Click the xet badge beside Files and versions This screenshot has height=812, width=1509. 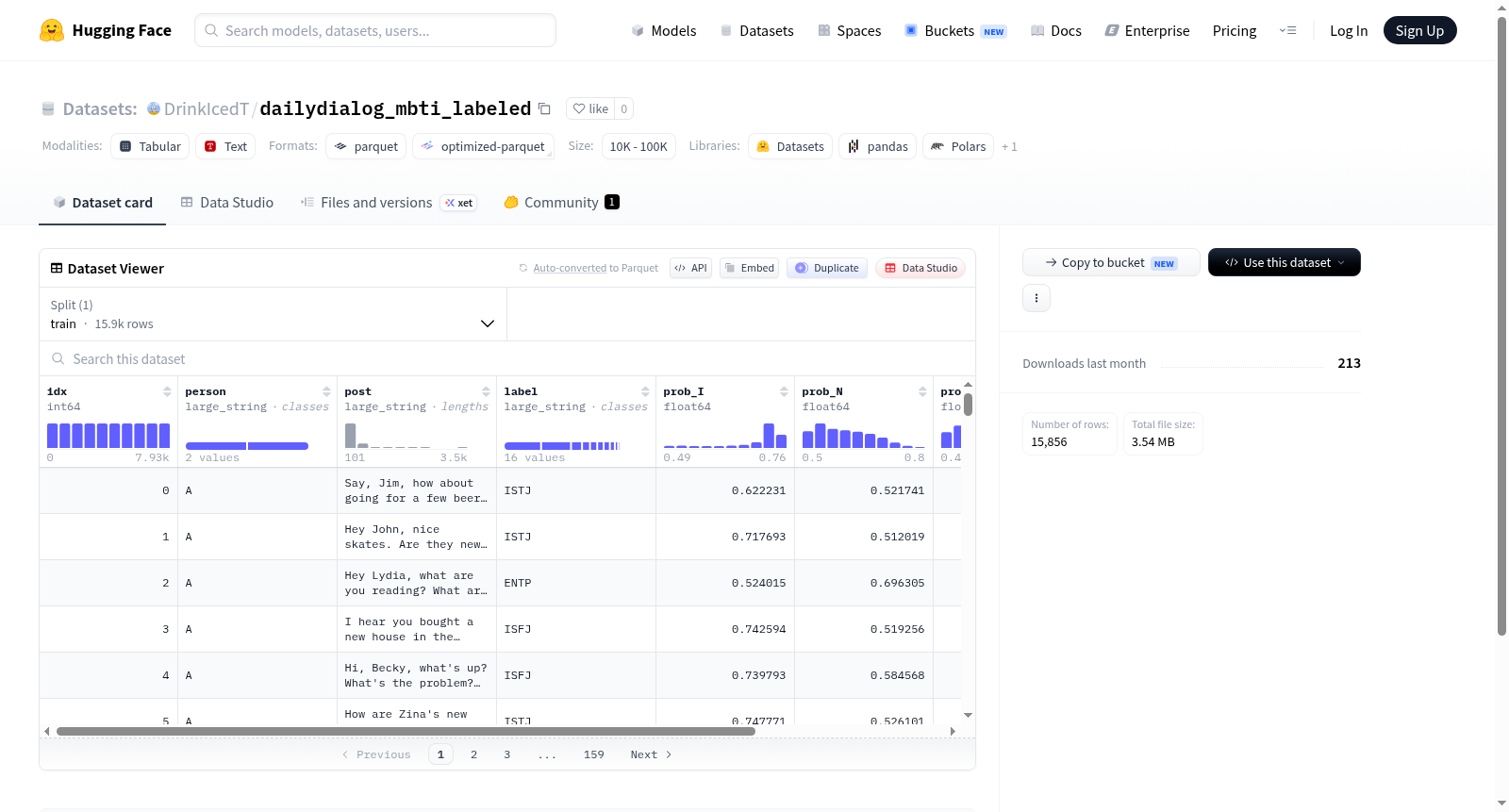(458, 203)
